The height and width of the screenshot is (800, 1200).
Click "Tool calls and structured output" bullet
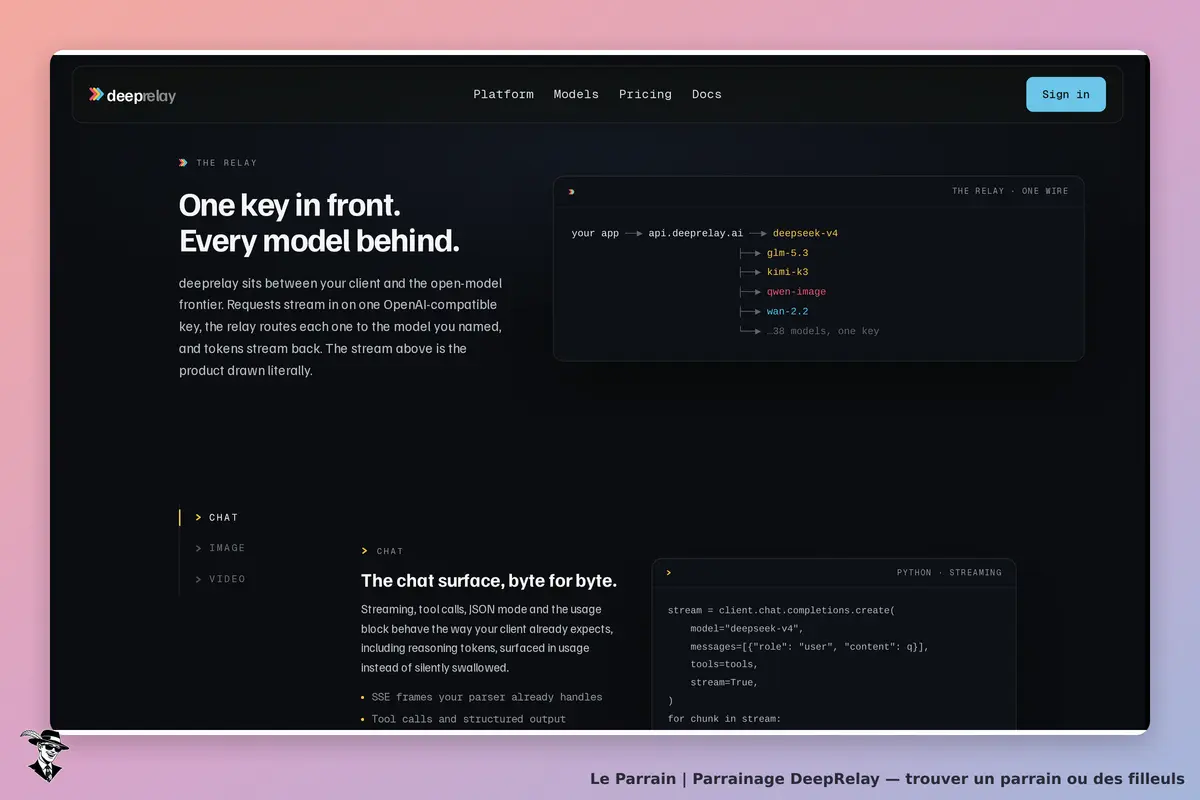[x=469, y=719]
